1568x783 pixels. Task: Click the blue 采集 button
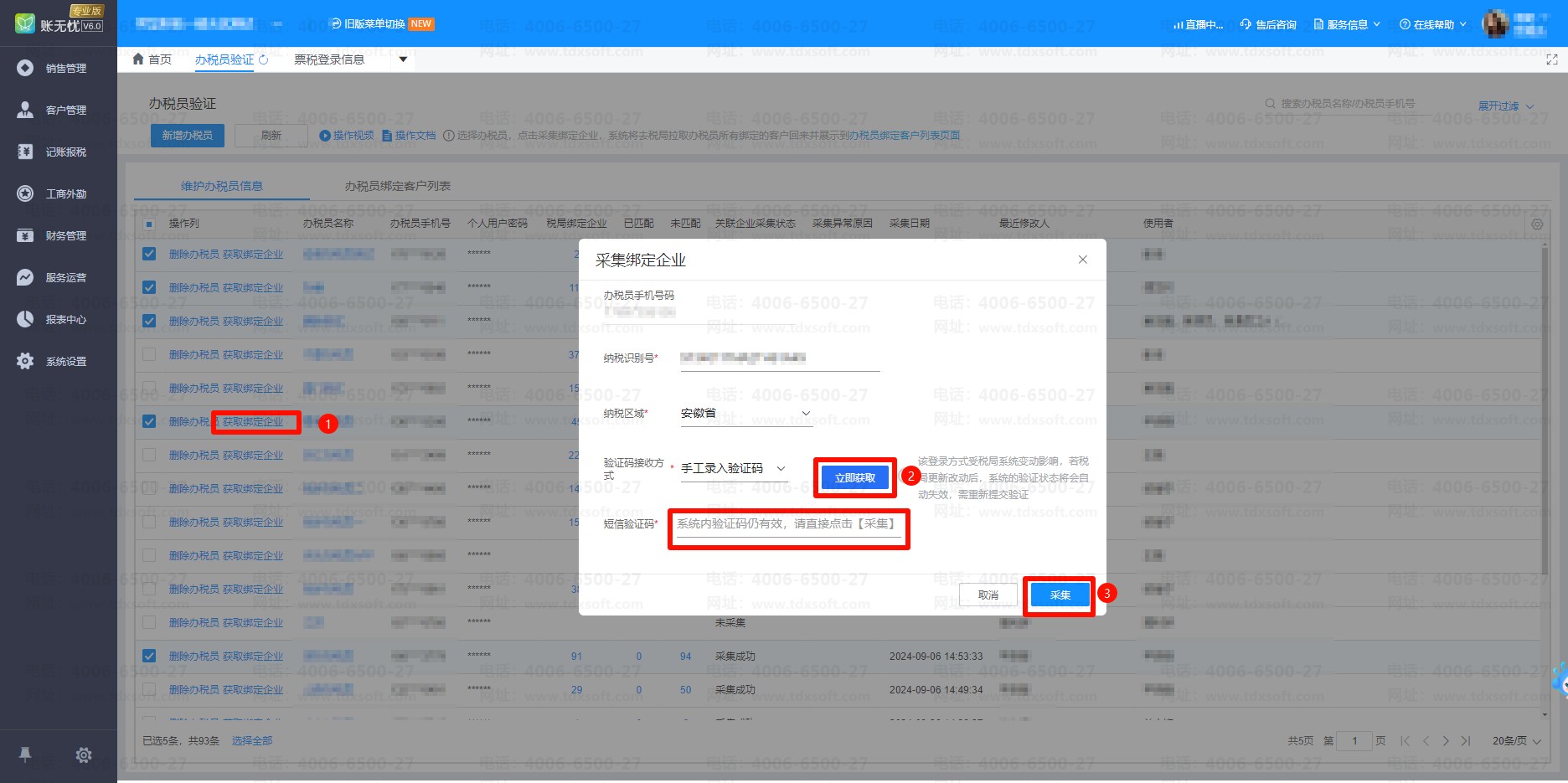[1060, 595]
